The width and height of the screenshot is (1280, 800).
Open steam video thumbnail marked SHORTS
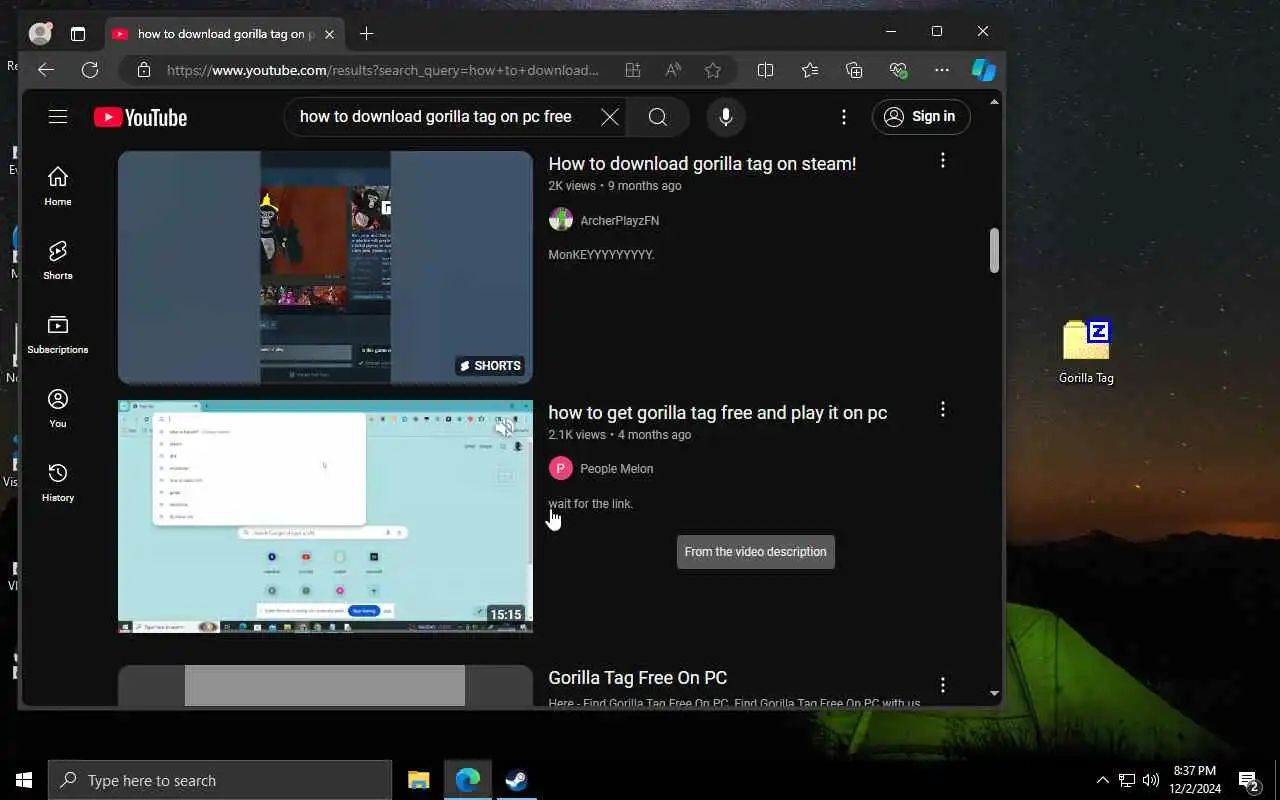(325, 267)
